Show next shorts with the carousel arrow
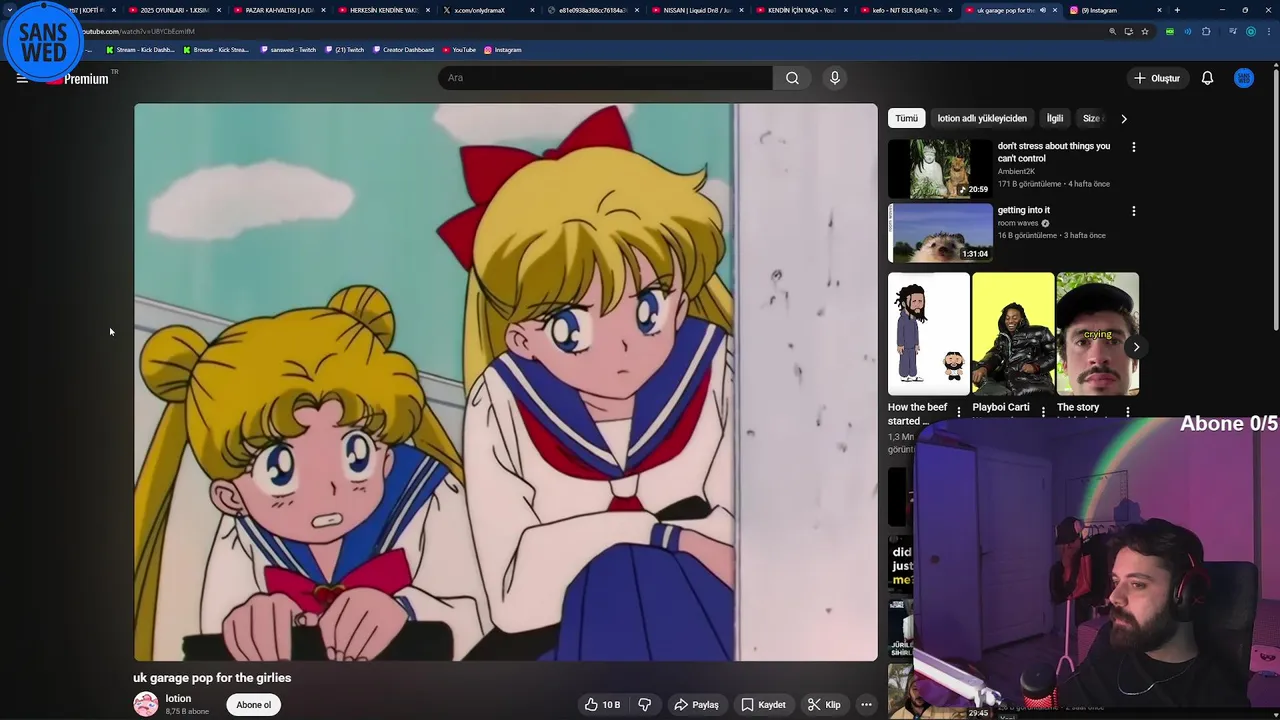 [x=1136, y=347]
